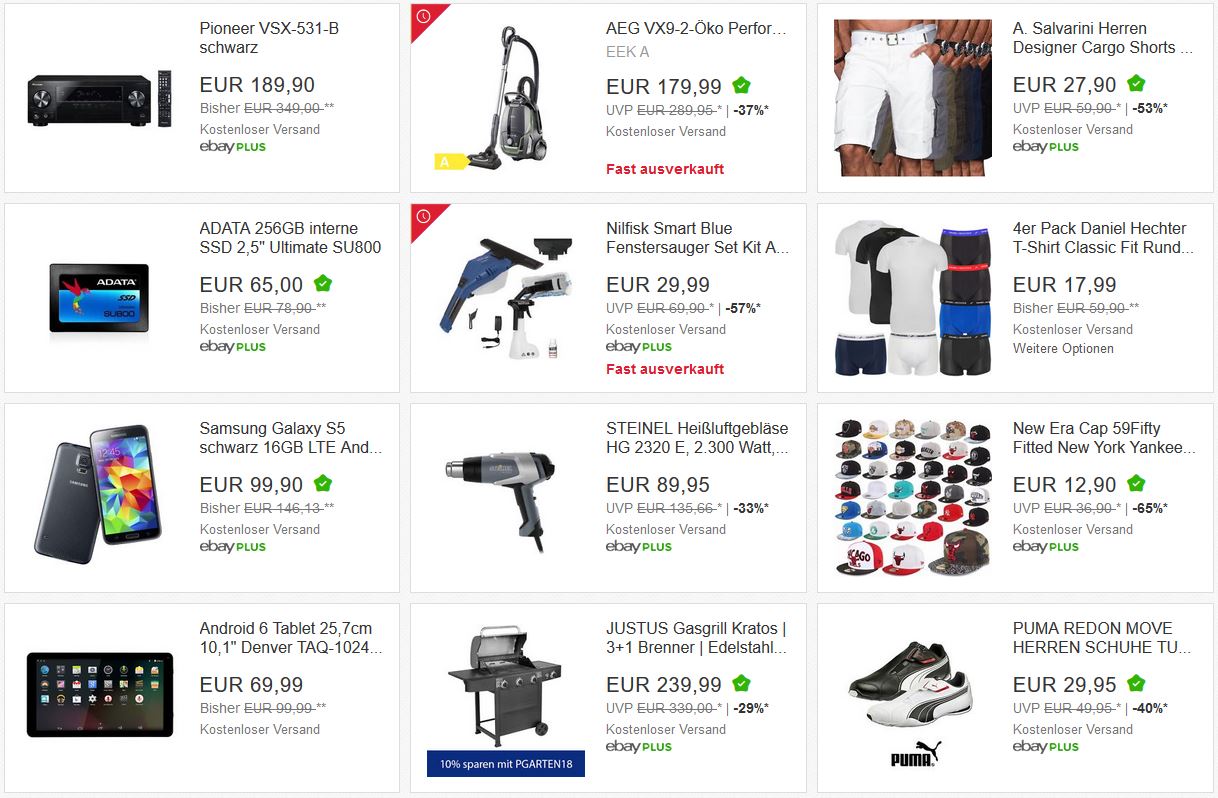Open the Samsung Galaxy S5 schwarz listing
This screenshot has width=1218, height=798.
pyautogui.click(x=290, y=438)
